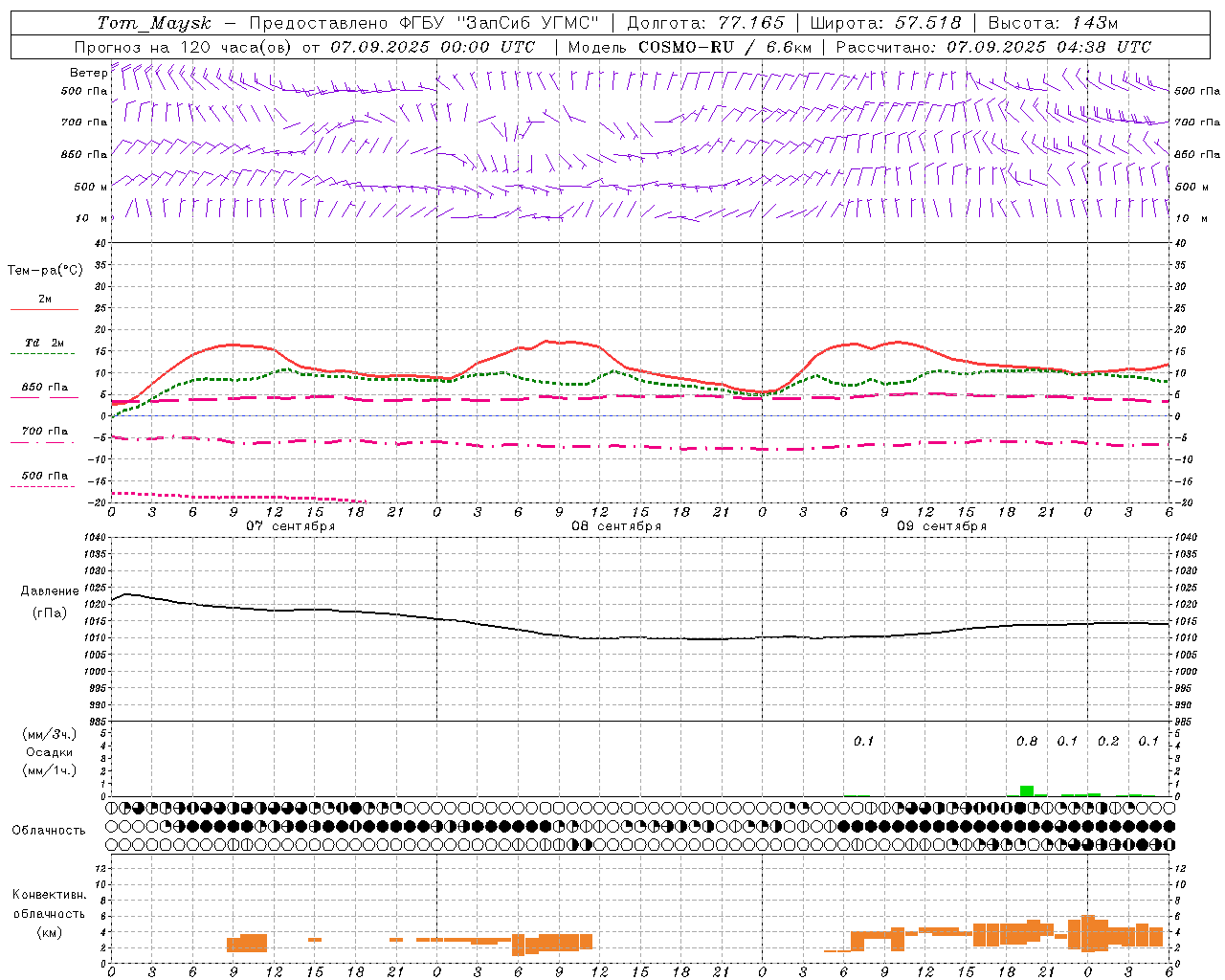Click the "09 сентября" date label
The image size is (1225, 980).
point(942,526)
